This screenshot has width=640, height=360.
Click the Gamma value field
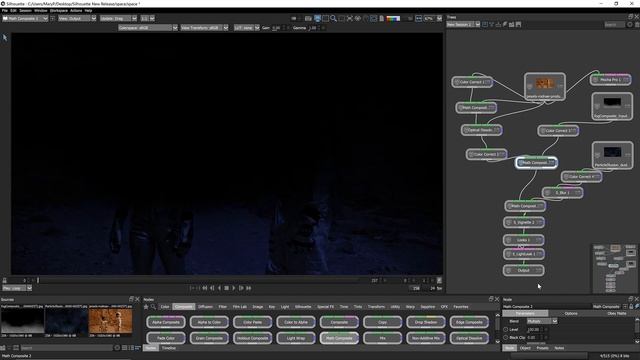point(312,28)
